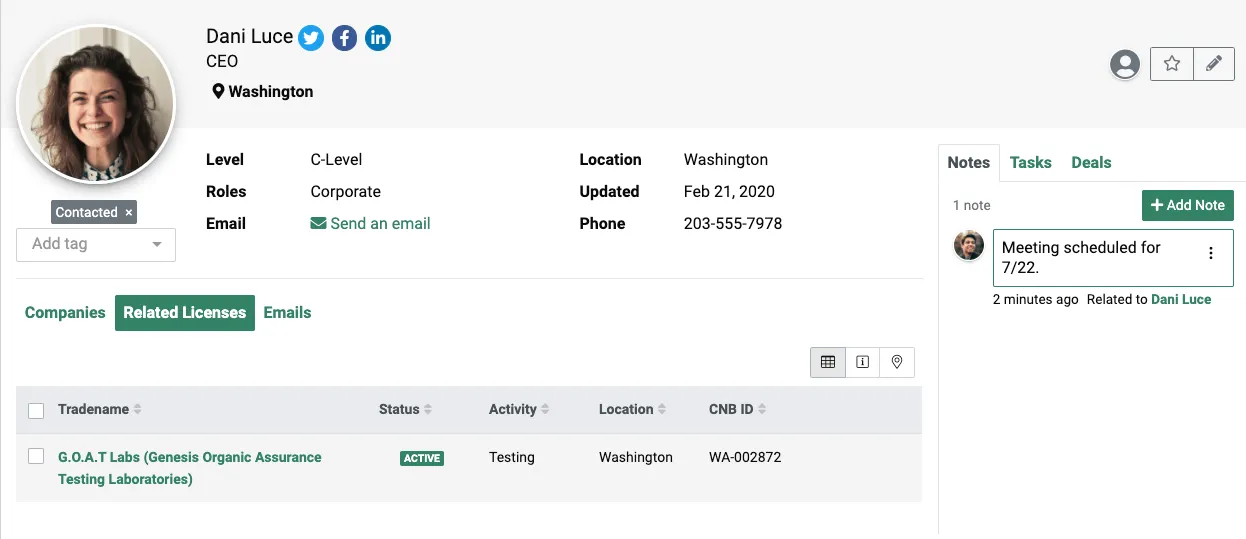Open Dani Luce's LinkedIn profile icon

pos(377,38)
